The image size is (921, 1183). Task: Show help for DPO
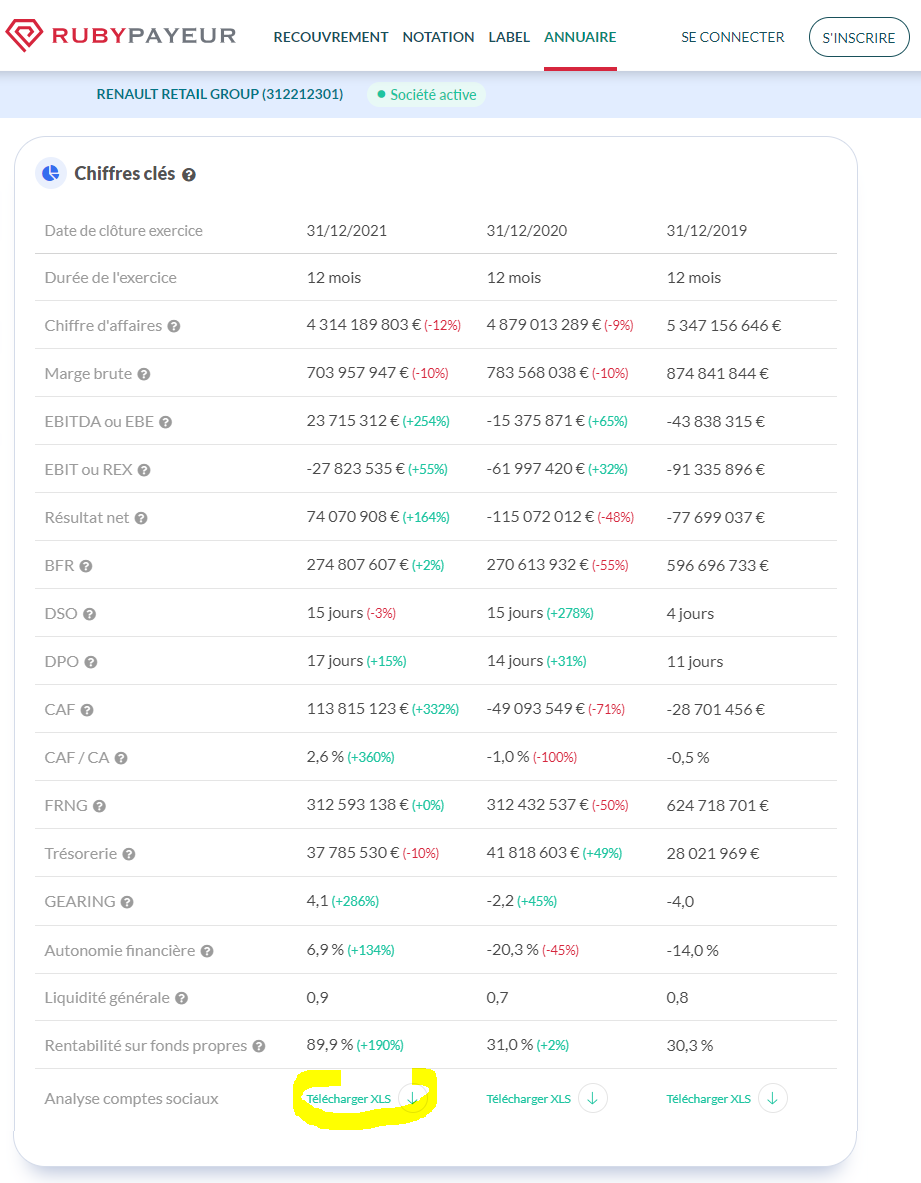point(91,662)
